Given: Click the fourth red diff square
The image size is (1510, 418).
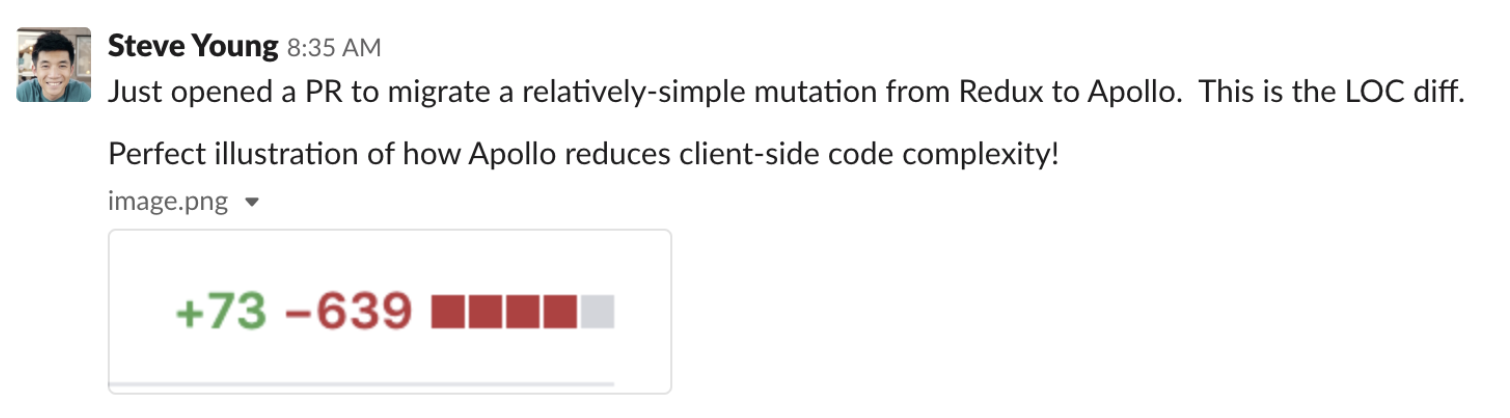Looking at the screenshot, I should click(x=560, y=312).
